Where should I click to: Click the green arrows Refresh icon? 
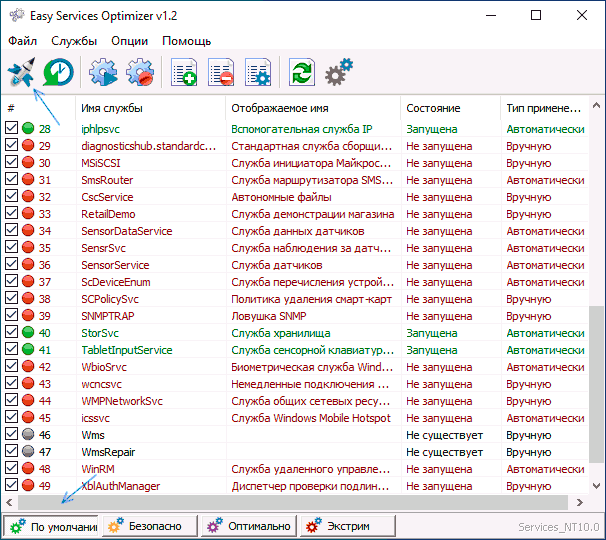[x=302, y=72]
